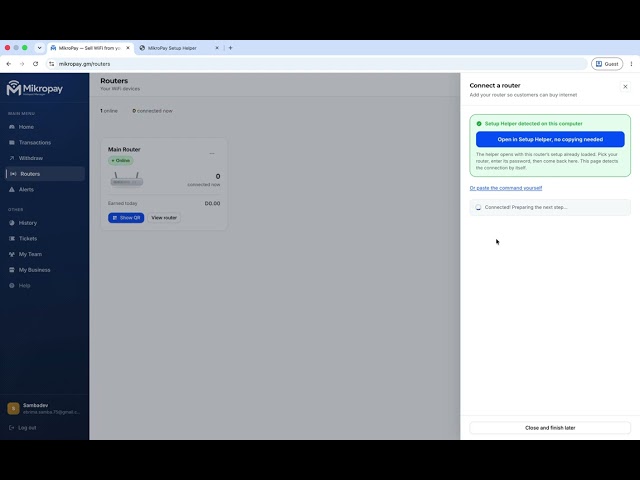Close the MikroPay Sell WiFi tab
Screen dimensions: 640x480
128,48
